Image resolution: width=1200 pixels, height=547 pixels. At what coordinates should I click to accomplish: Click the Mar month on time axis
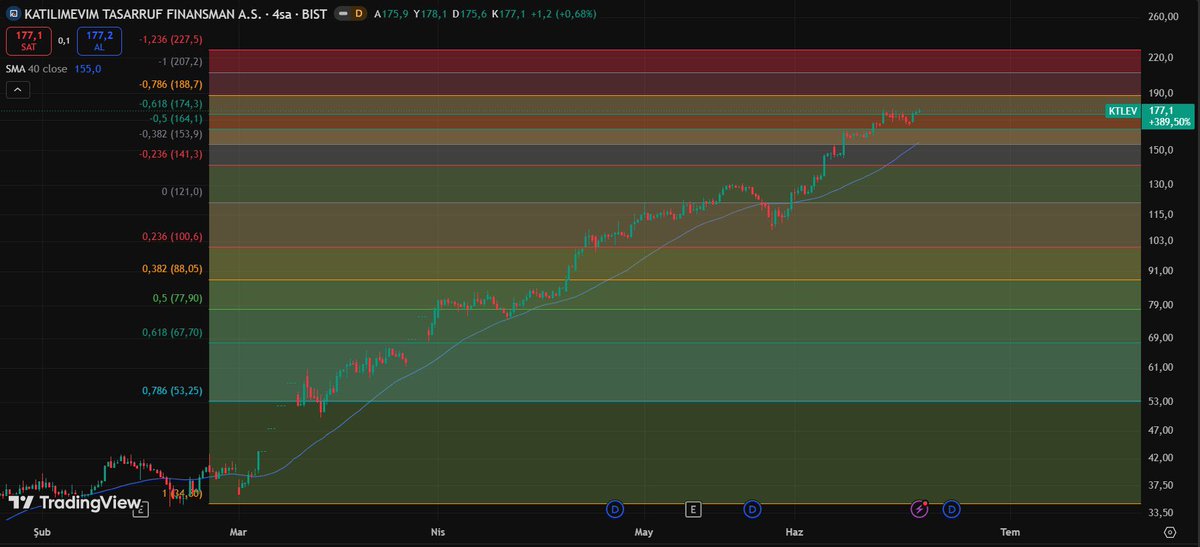pyautogui.click(x=238, y=533)
